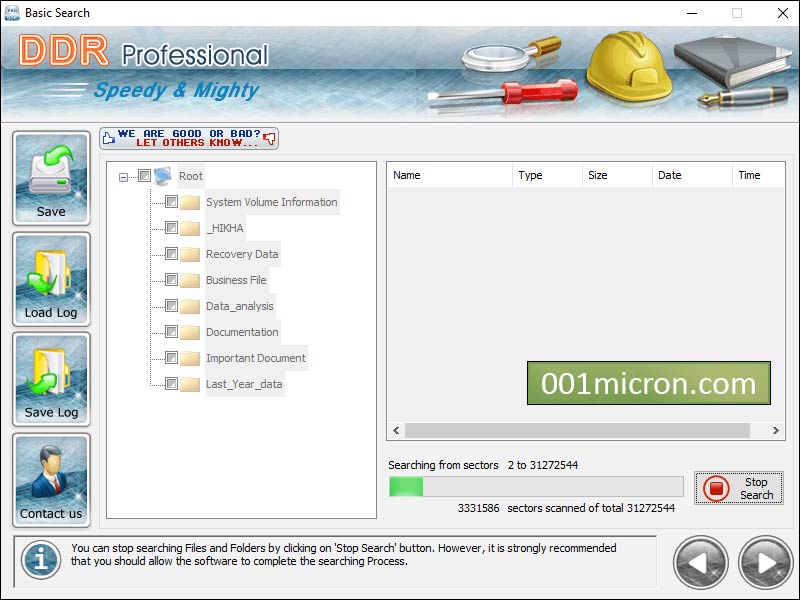Enable the Business File checkbox
Viewport: 800px width, 600px height.
172,280
